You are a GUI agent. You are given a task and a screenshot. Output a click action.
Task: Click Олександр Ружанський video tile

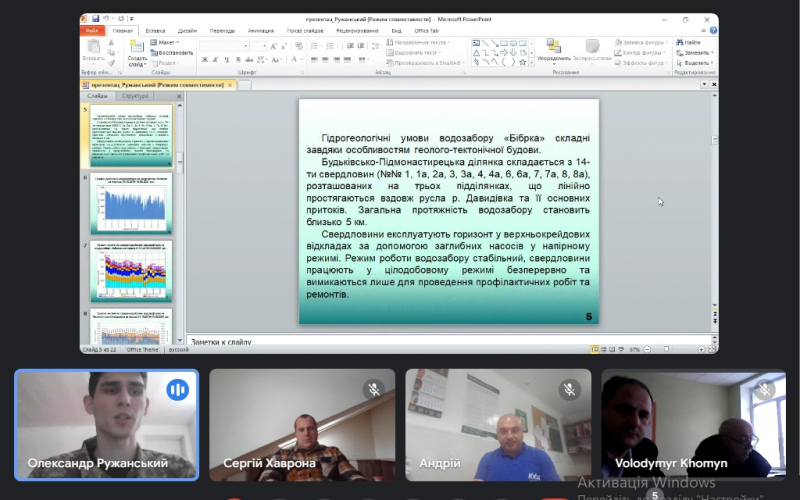click(107, 425)
